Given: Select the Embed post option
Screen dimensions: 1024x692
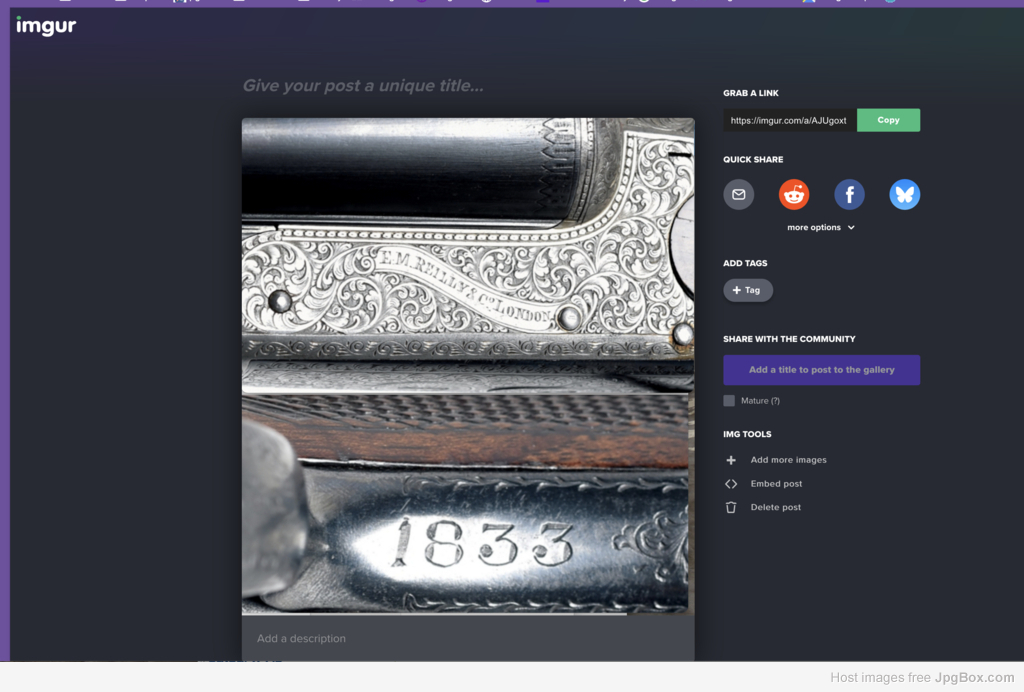Looking at the screenshot, I should click(776, 484).
